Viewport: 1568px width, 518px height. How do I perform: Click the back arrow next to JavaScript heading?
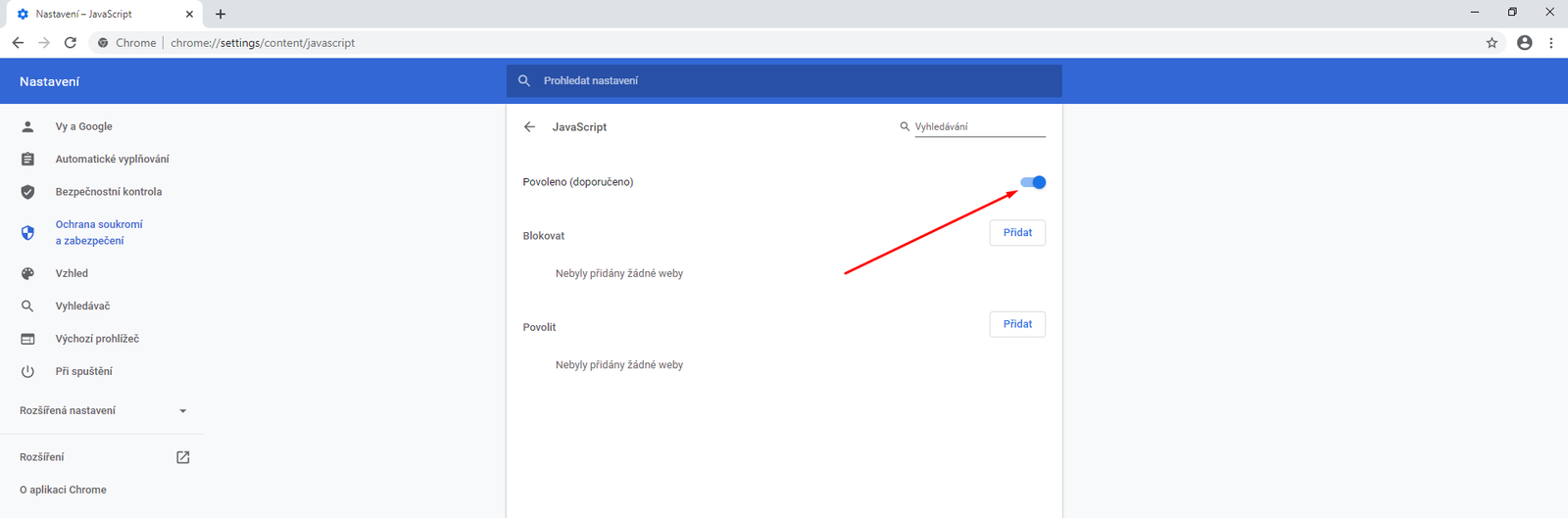(529, 127)
